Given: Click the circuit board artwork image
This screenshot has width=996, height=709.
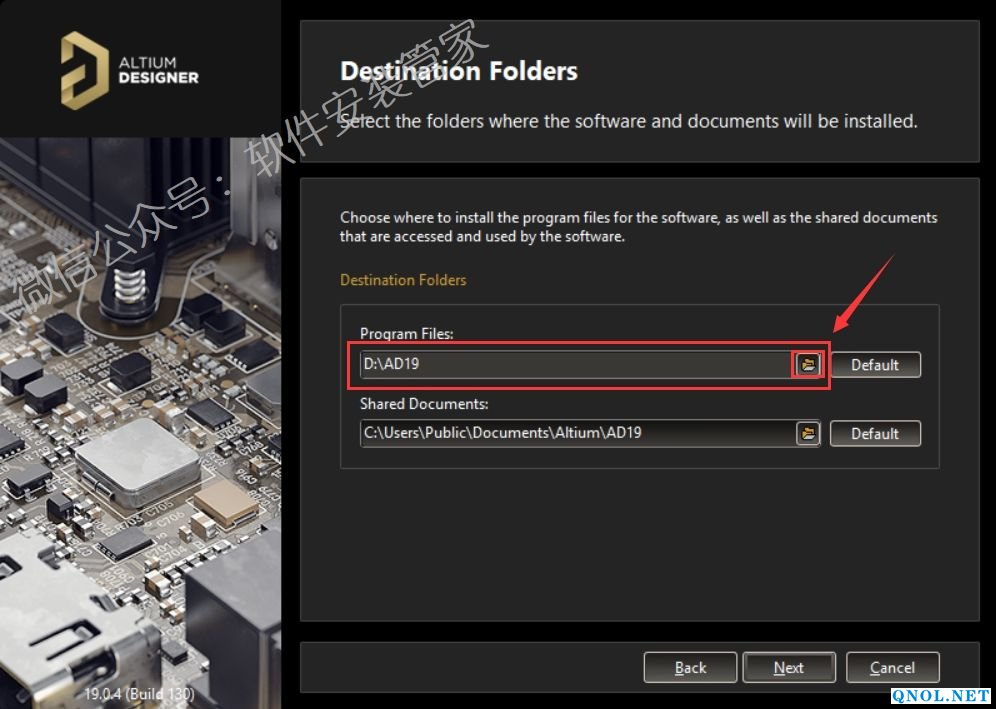Looking at the screenshot, I should (x=140, y=420).
